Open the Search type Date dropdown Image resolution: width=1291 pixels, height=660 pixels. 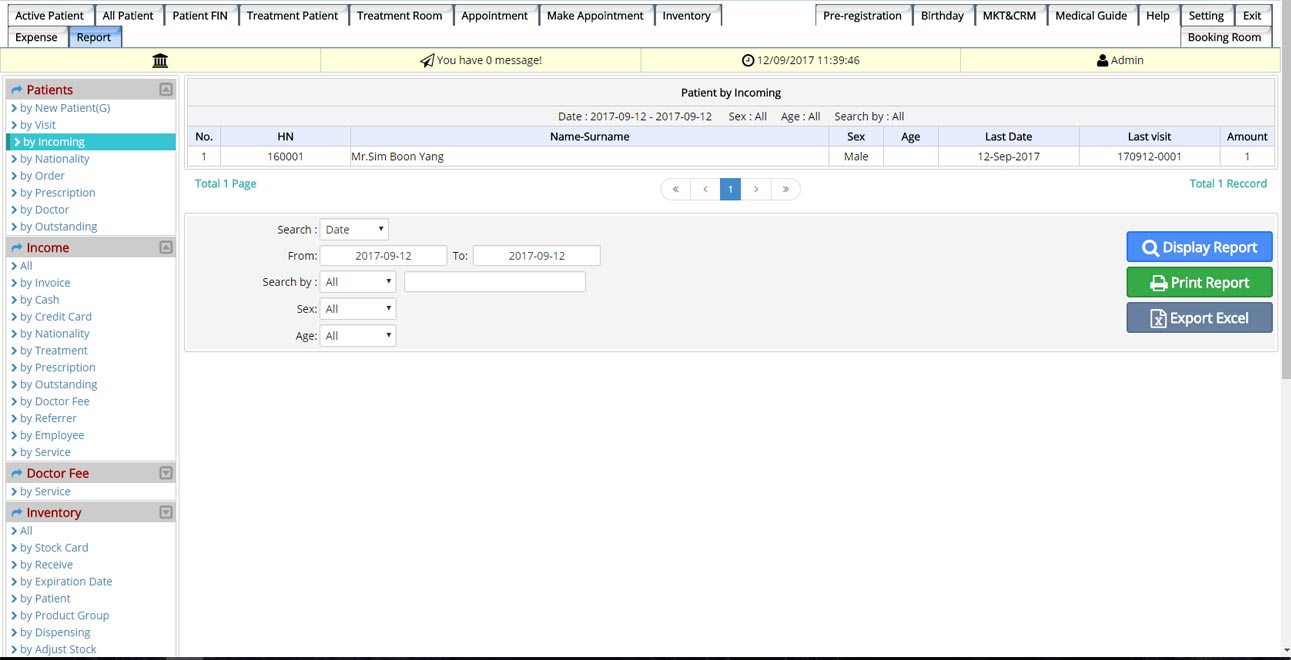coord(354,230)
